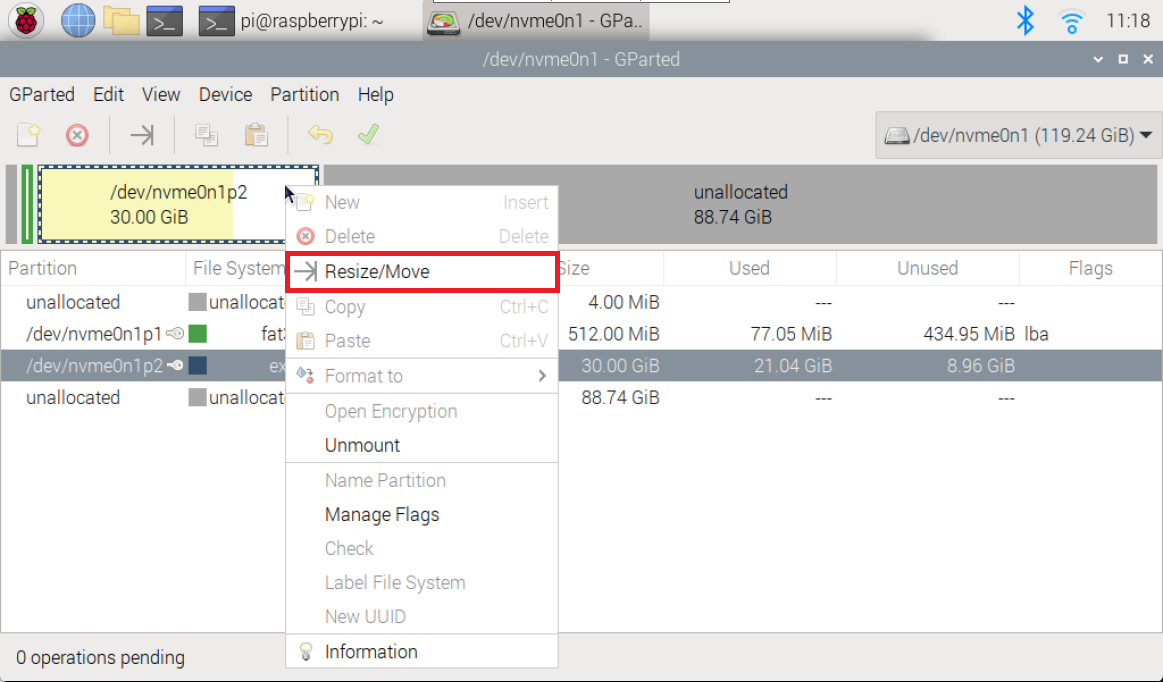Screen dimensions: 1163x682
Task: Click the Paste partition toolbar icon
Action: click(x=257, y=135)
